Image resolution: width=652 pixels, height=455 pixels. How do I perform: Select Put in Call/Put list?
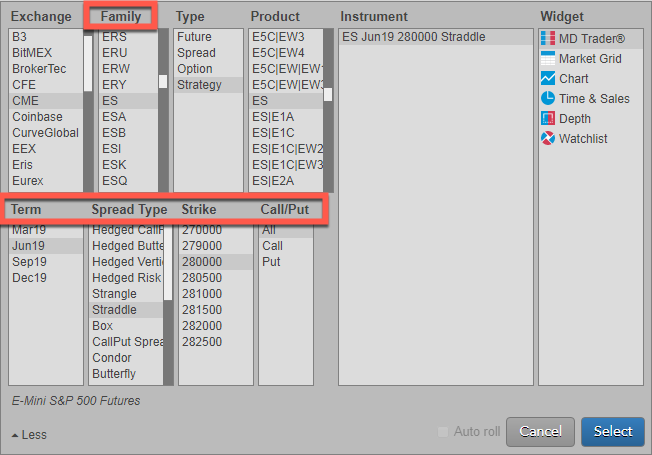tap(286, 262)
